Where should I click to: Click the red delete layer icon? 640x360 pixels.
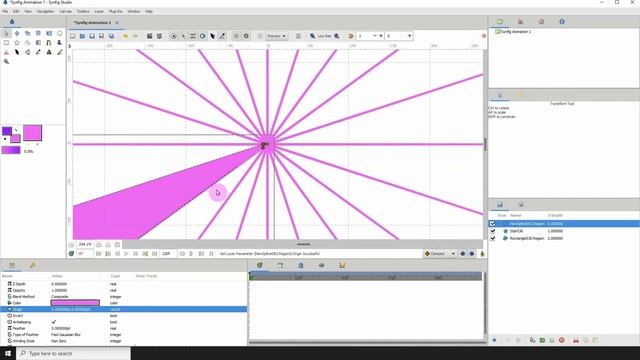point(562,340)
